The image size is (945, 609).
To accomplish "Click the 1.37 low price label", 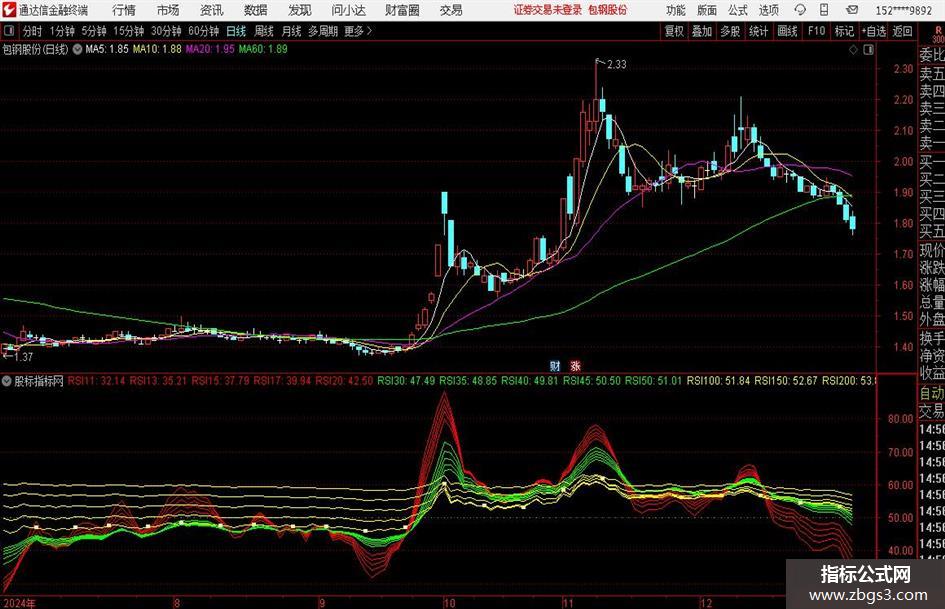I will pos(23,357).
